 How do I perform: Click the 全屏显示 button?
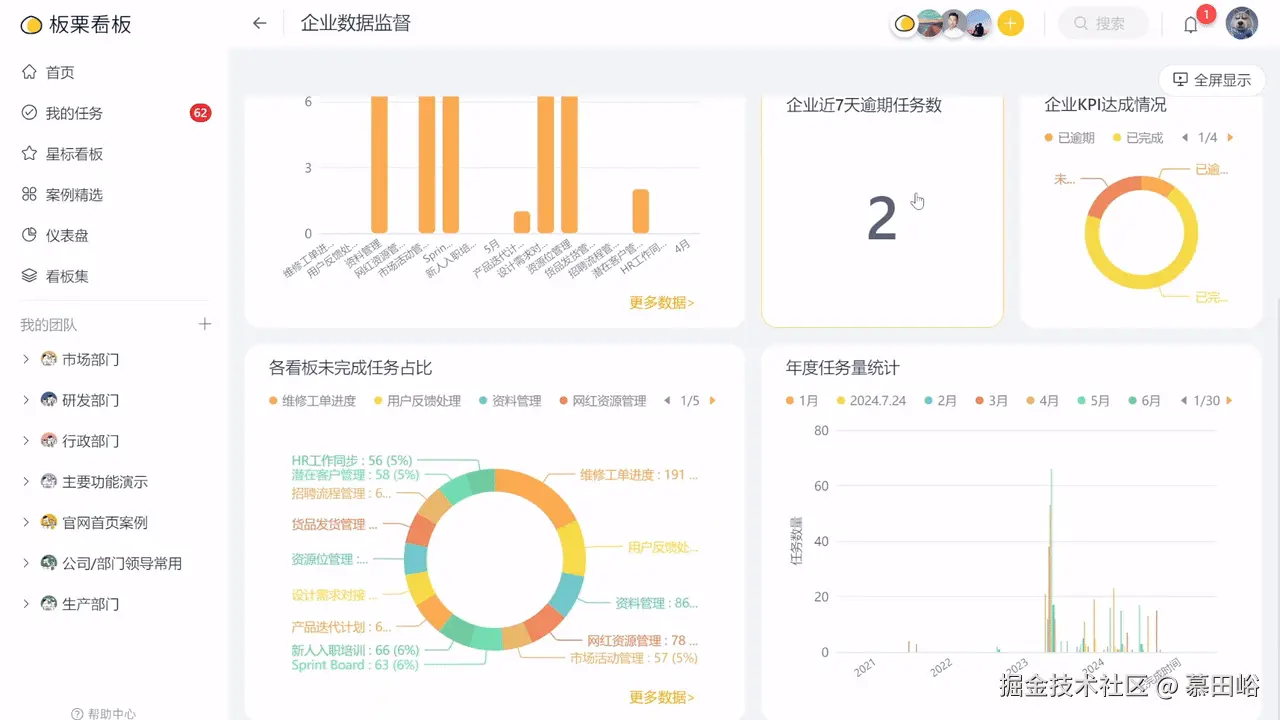[x=1212, y=80]
